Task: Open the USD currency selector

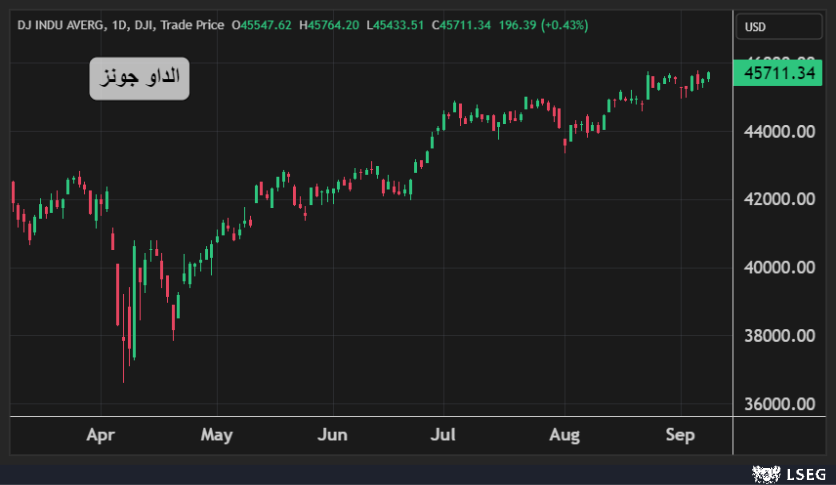Action: [x=759, y=27]
